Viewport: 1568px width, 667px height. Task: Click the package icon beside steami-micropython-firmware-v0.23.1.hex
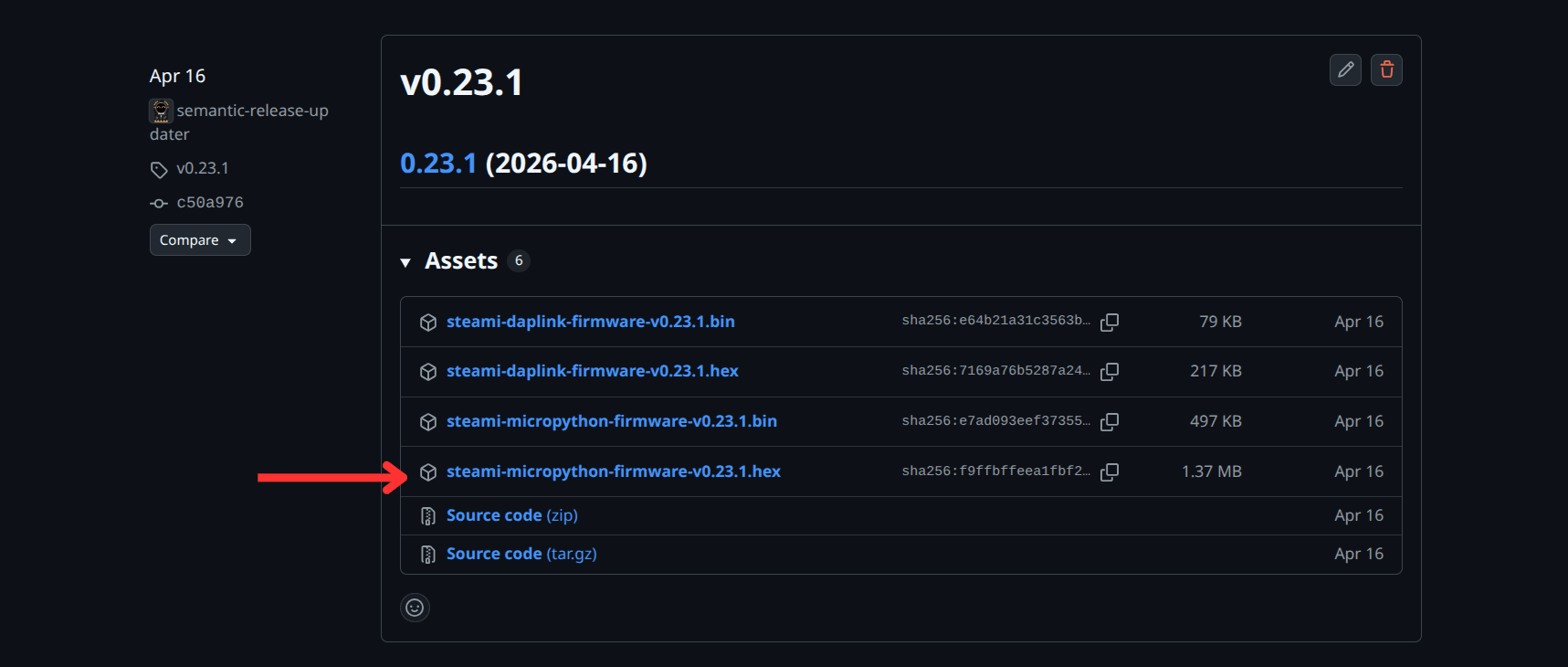coord(427,471)
